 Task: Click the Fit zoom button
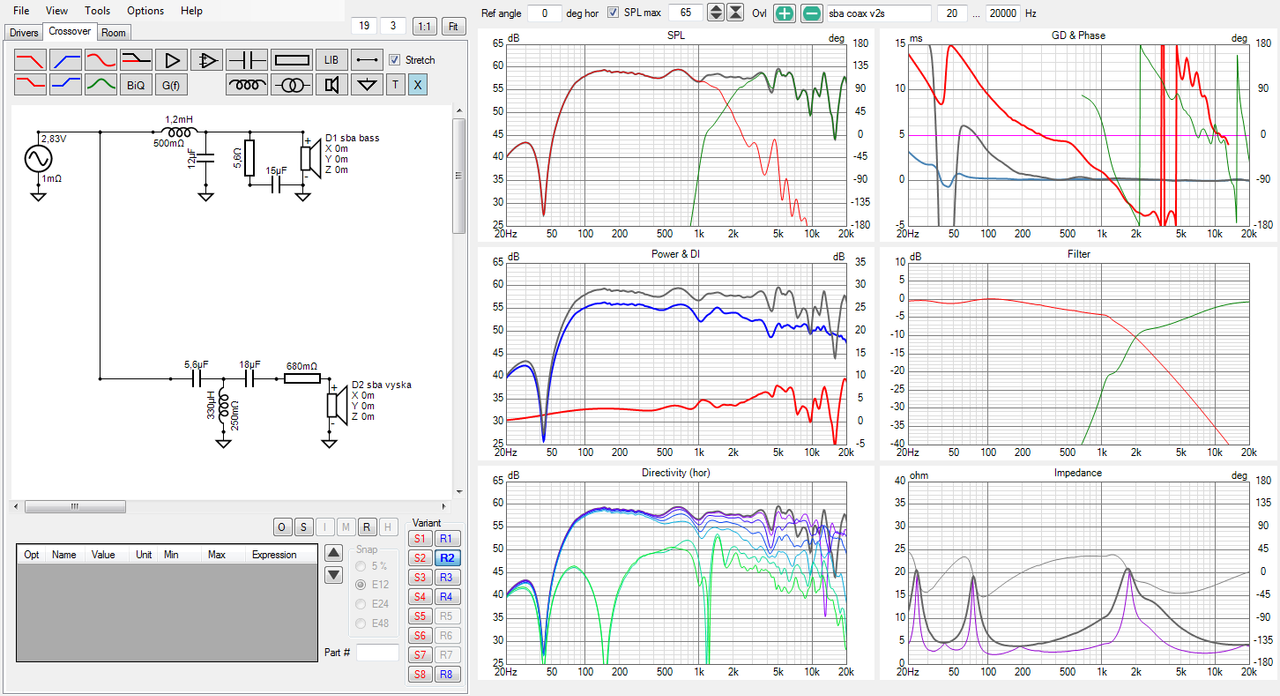pos(454,26)
